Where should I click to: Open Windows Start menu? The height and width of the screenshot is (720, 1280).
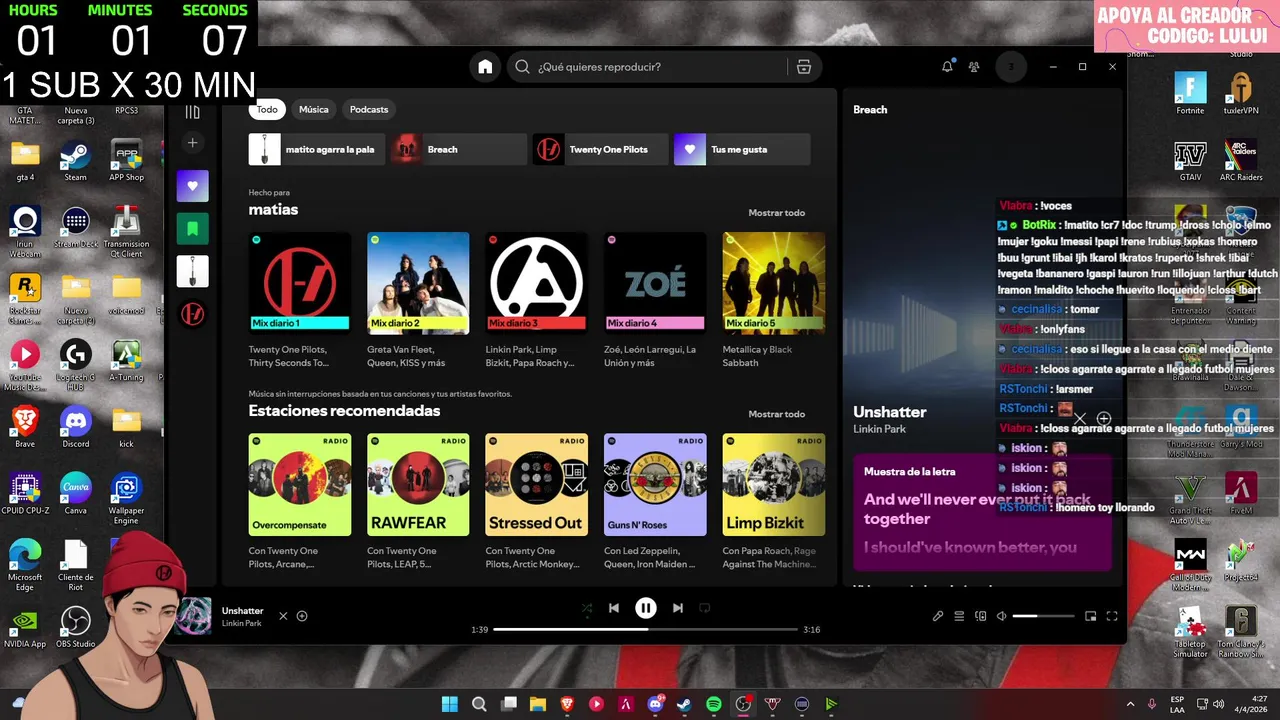click(450, 704)
